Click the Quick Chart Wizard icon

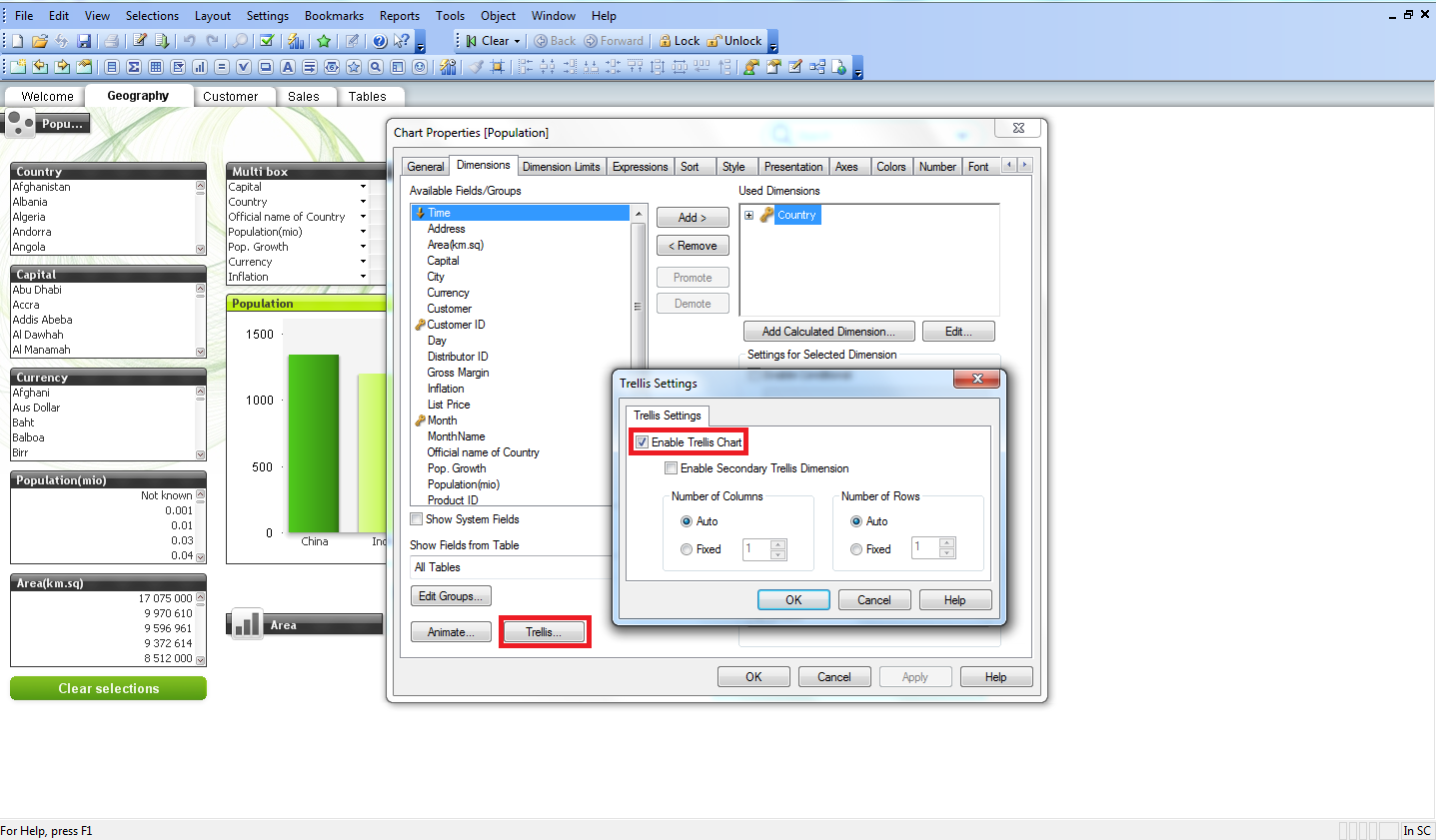[296, 41]
